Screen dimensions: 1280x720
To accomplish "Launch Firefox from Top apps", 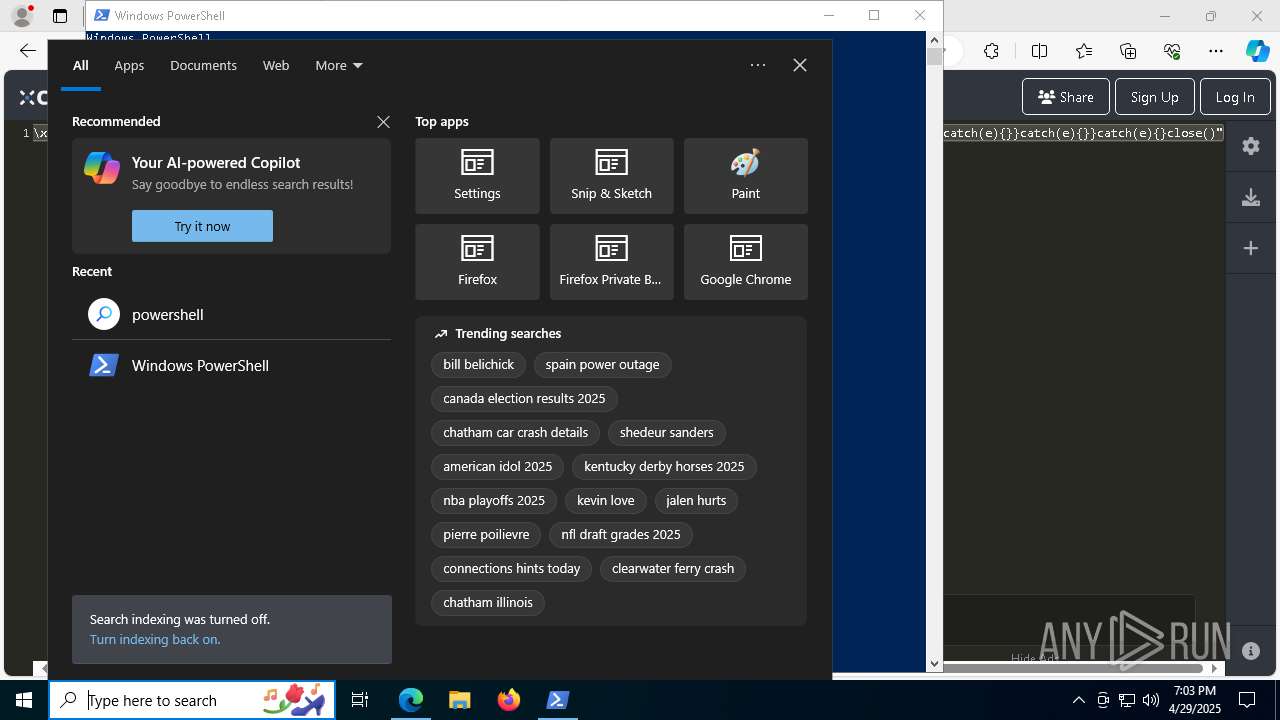I will (x=477, y=262).
